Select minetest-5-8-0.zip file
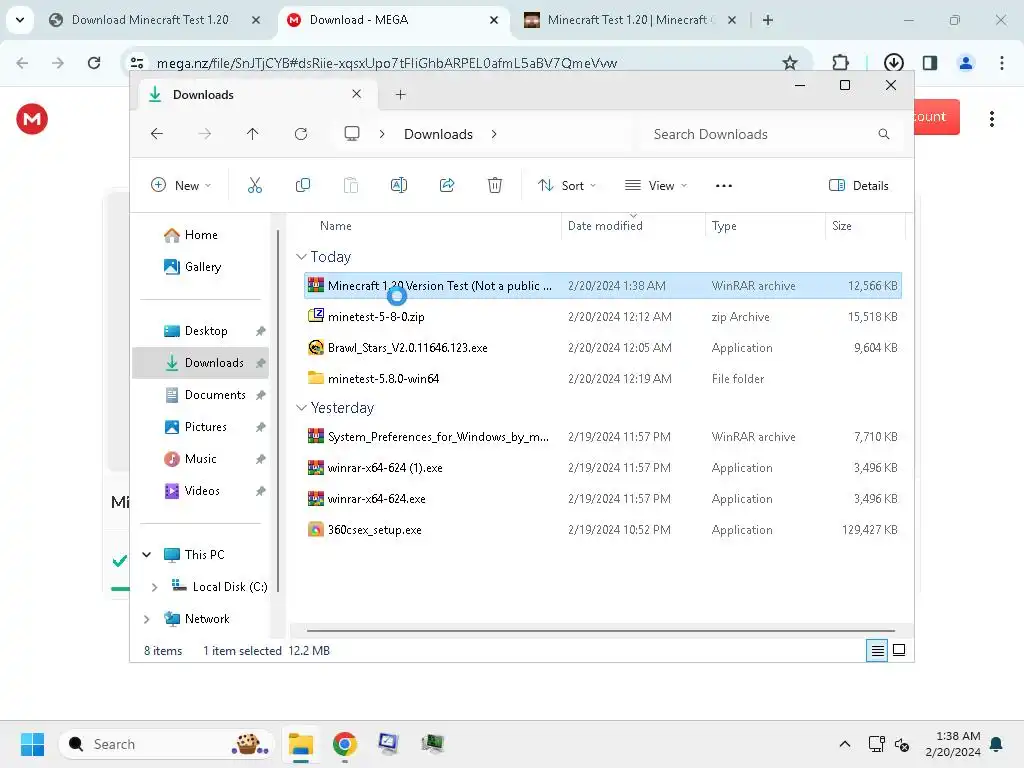1024x768 pixels. coord(603,317)
